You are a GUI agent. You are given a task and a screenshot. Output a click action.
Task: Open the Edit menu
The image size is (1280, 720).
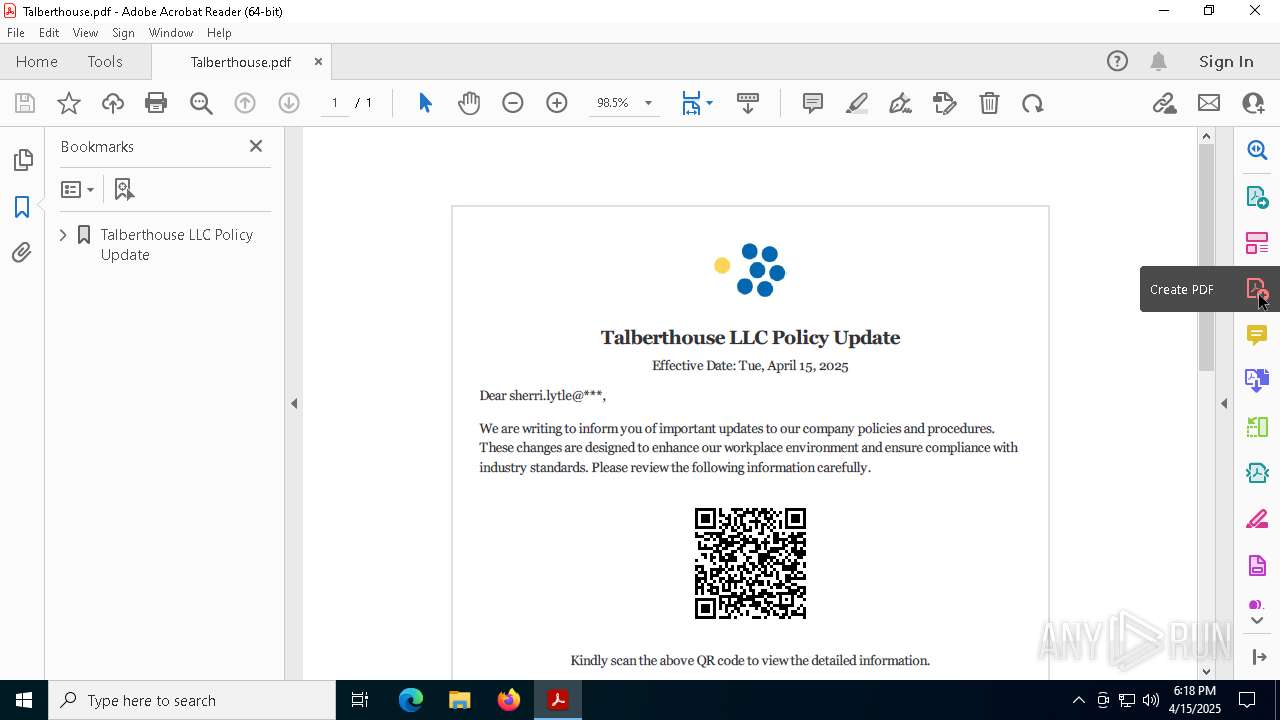pyautogui.click(x=49, y=33)
